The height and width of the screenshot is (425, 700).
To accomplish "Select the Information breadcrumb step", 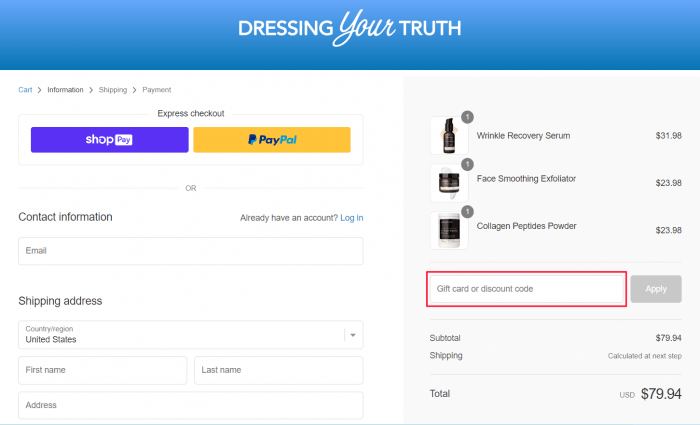I will point(65,90).
